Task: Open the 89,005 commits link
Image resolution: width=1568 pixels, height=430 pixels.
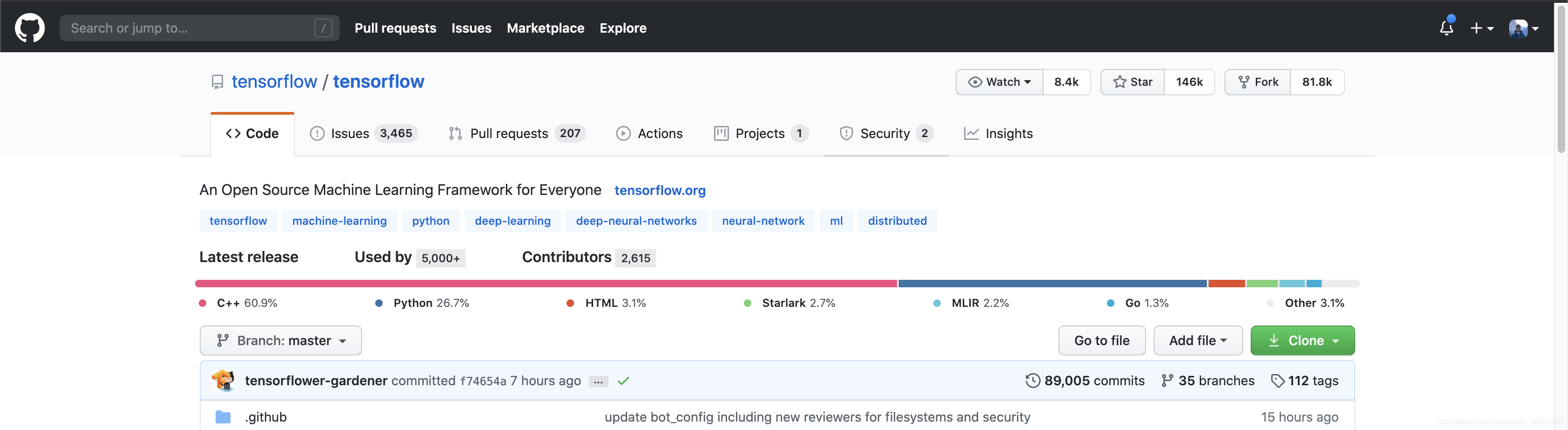Action: (x=1085, y=381)
